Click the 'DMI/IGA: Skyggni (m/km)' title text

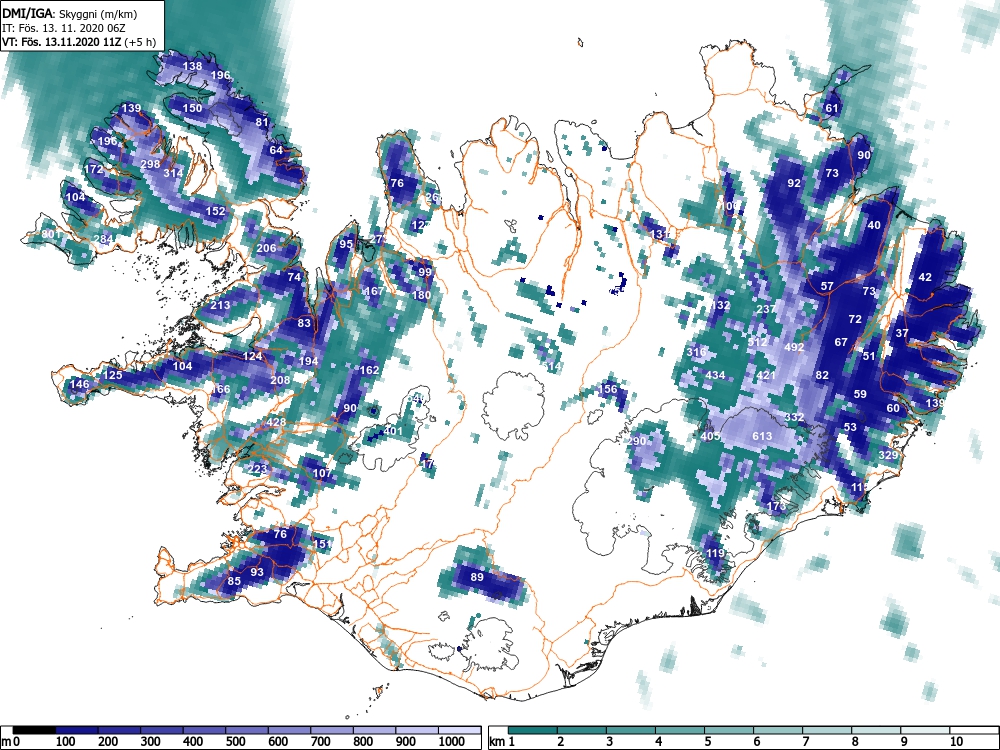tap(70, 13)
